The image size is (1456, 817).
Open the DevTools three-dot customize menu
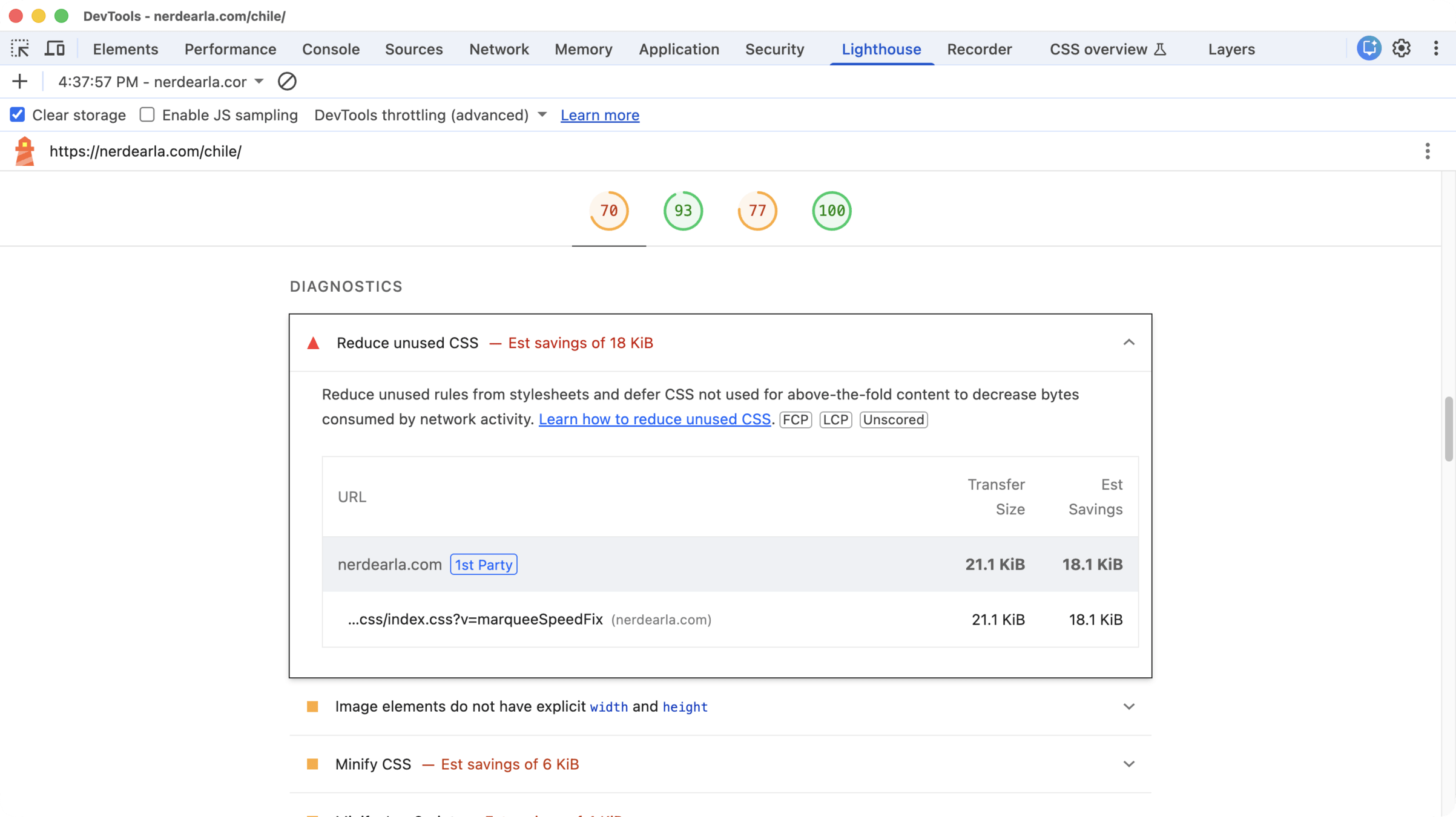[x=1435, y=48]
